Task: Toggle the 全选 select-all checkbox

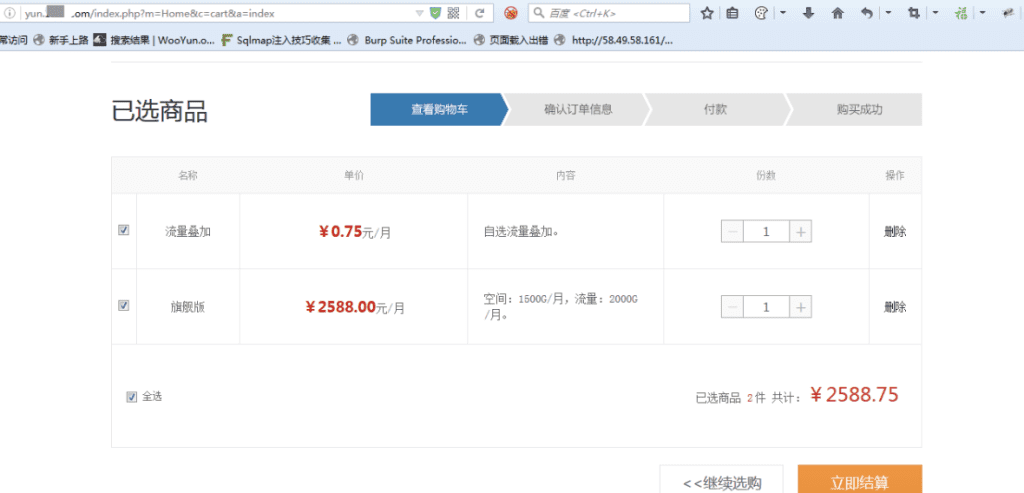Action: click(132, 396)
